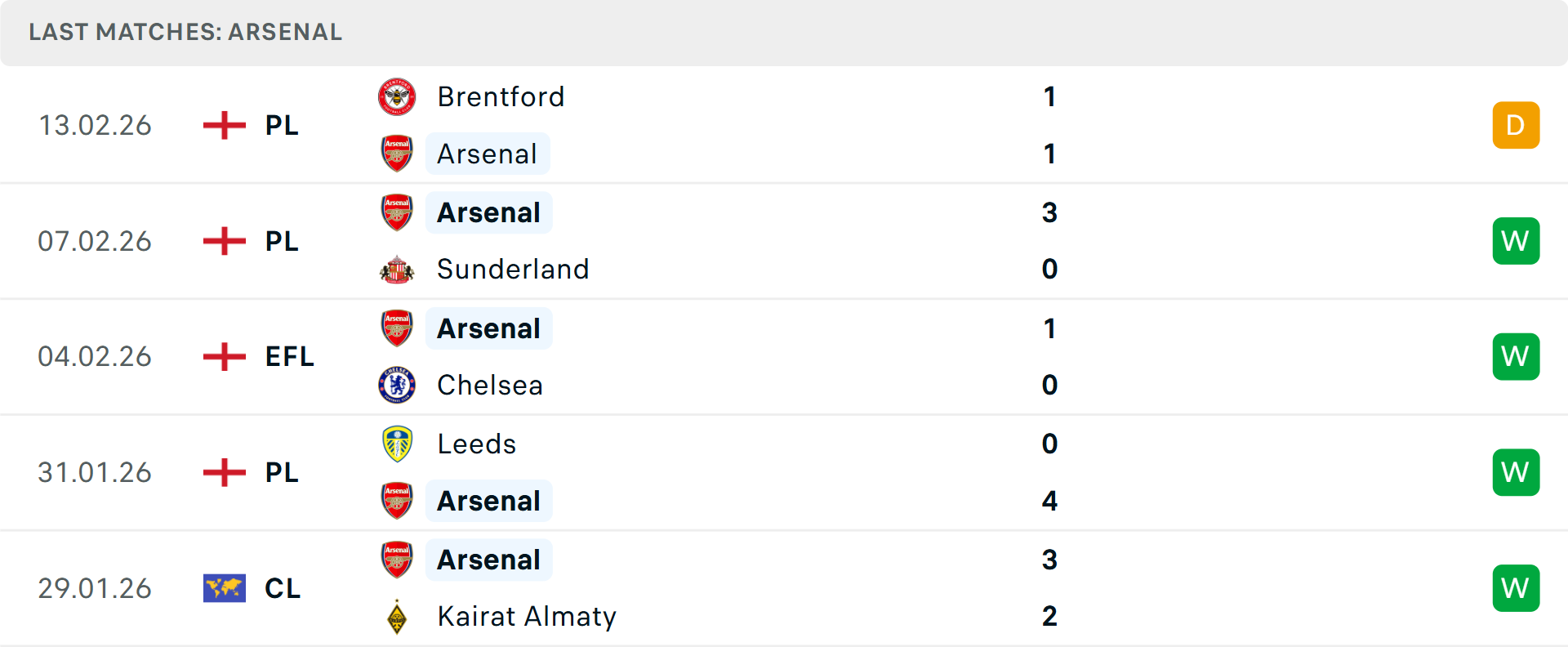
Task: Open the highlighted Arsenal team link
Action: tap(488, 154)
